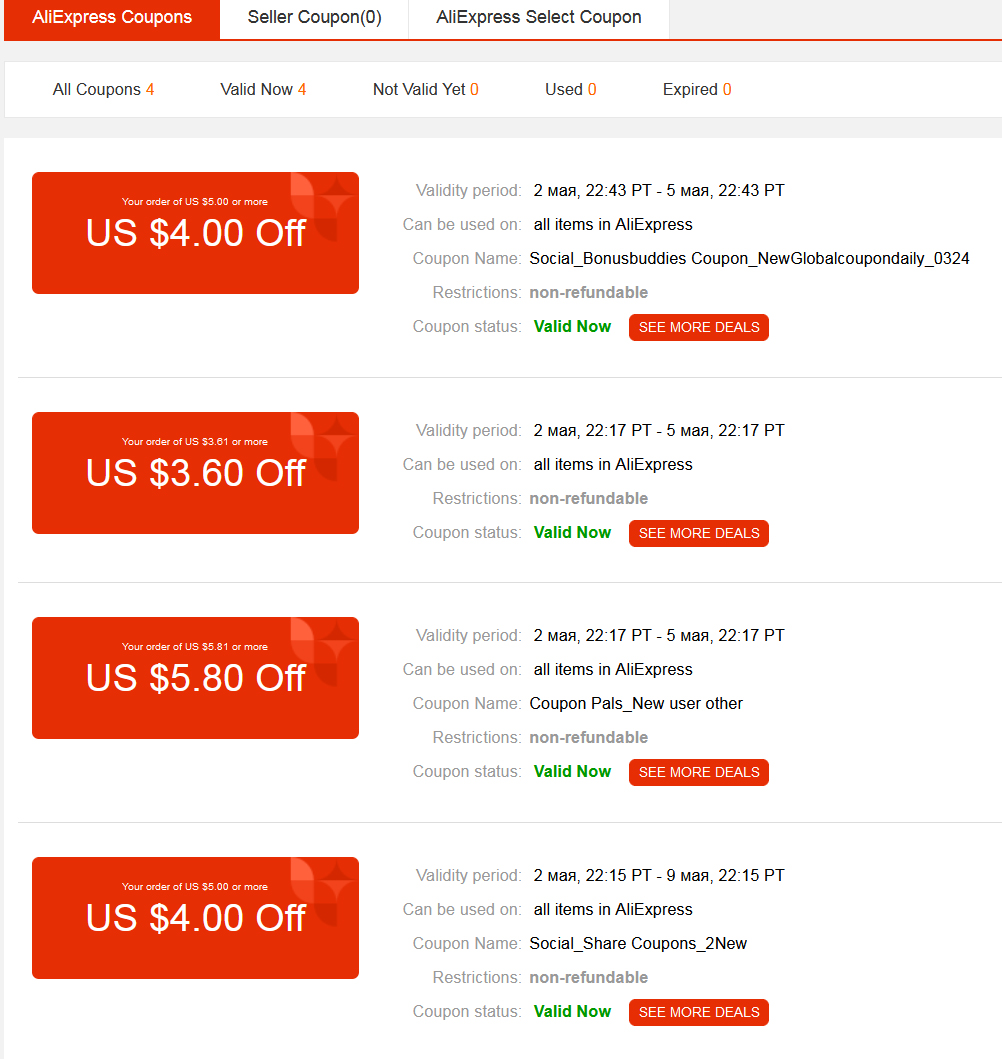The width and height of the screenshot is (1002, 1059).
Task: Select the US $4.00 Off Social_Share coupon card
Action: [195, 918]
